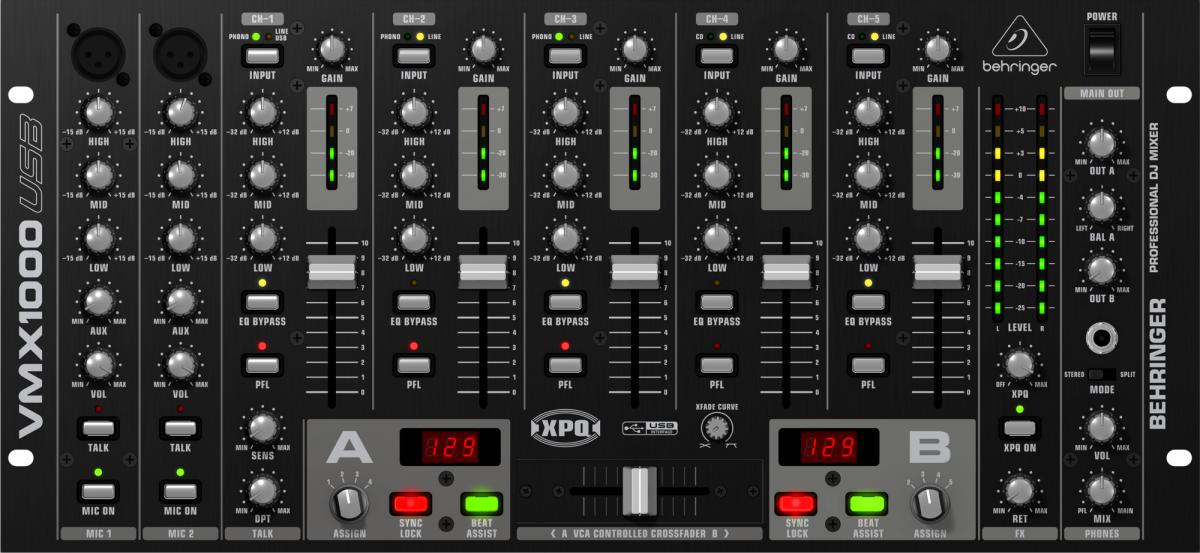The width and height of the screenshot is (1200, 553).
Task: Click the headphone jack in PHONES section
Action: pos(1100,340)
